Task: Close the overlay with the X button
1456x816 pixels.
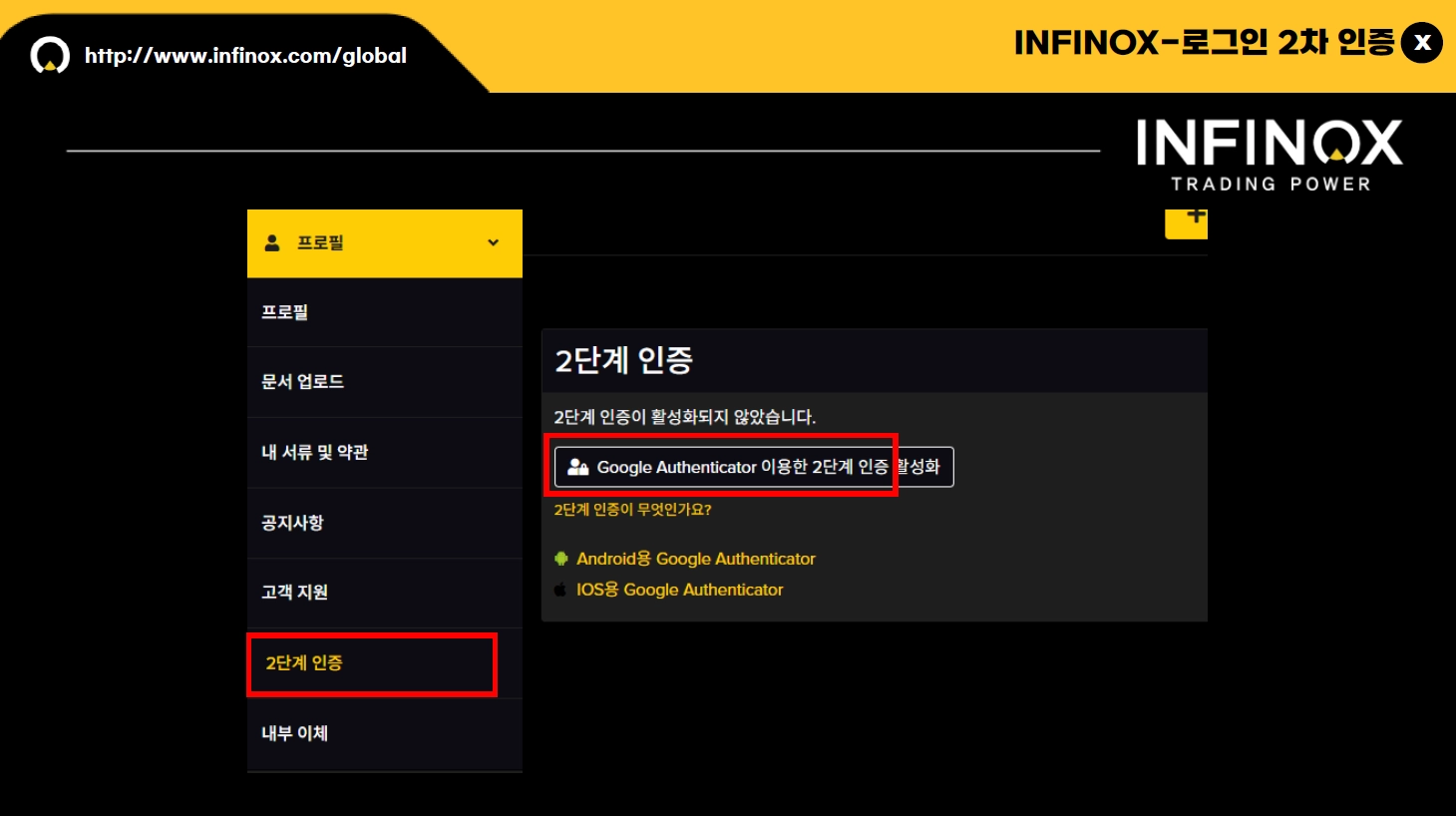Action: [1422, 43]
